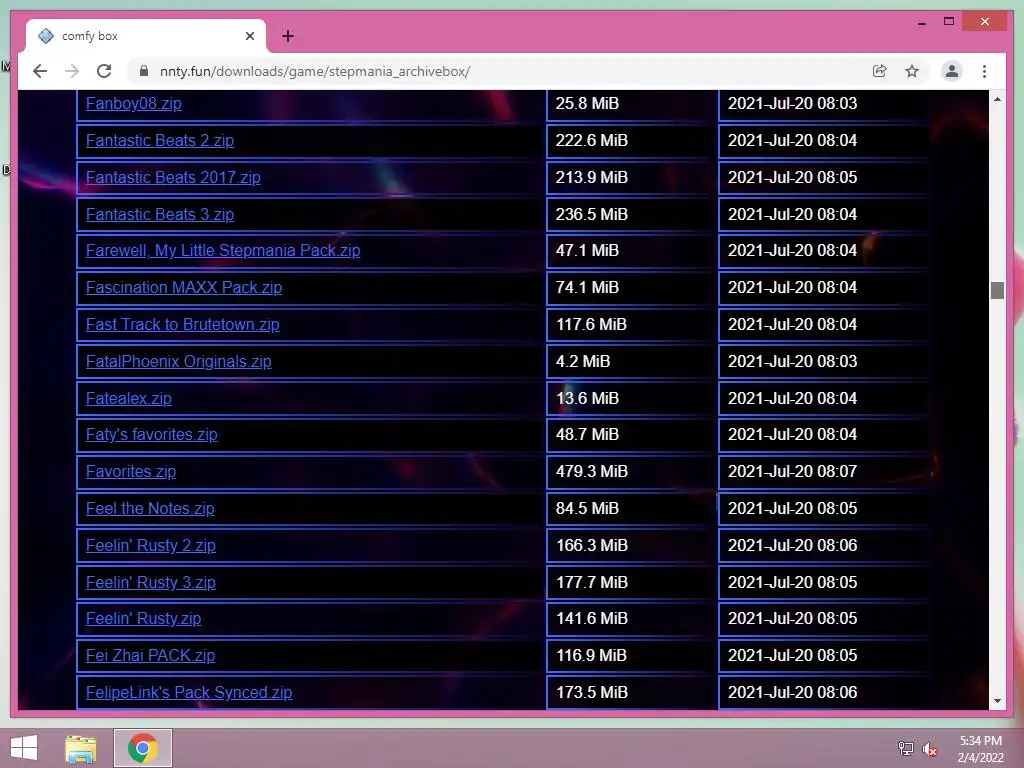Download Faty's favorites.zip

click(x=152, y=434)
